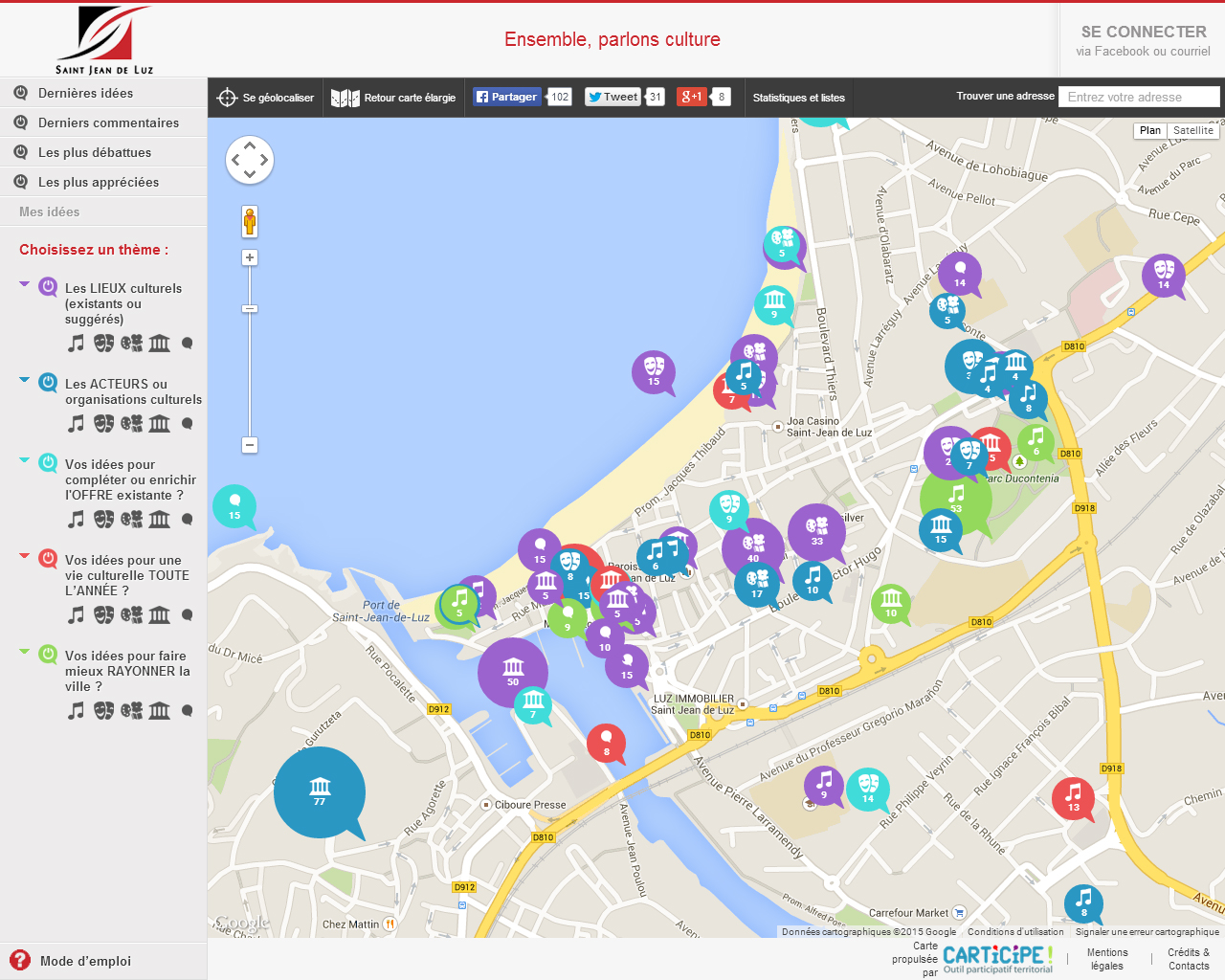
Task: Open Dernières idées menu item
Action: click(85, 93)
